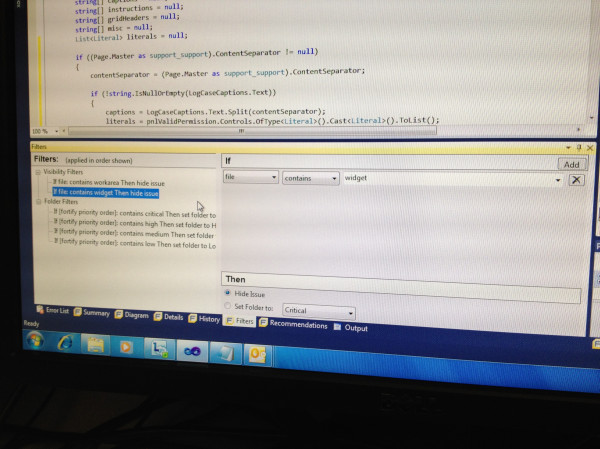The height and width of the screenshot is (449, 600).
Task: Click 'contentSeparator' assignment line in code
Action: [228, 72]
